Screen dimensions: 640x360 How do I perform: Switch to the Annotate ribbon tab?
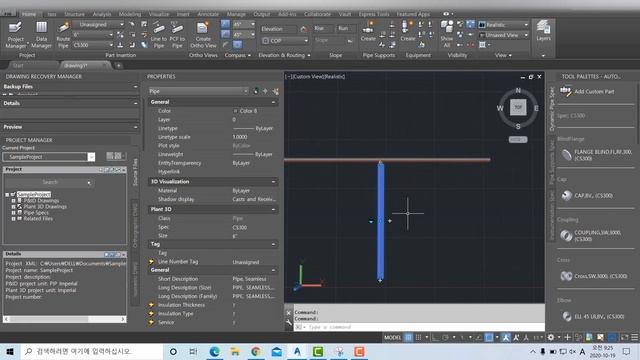(x=208, y=14)
